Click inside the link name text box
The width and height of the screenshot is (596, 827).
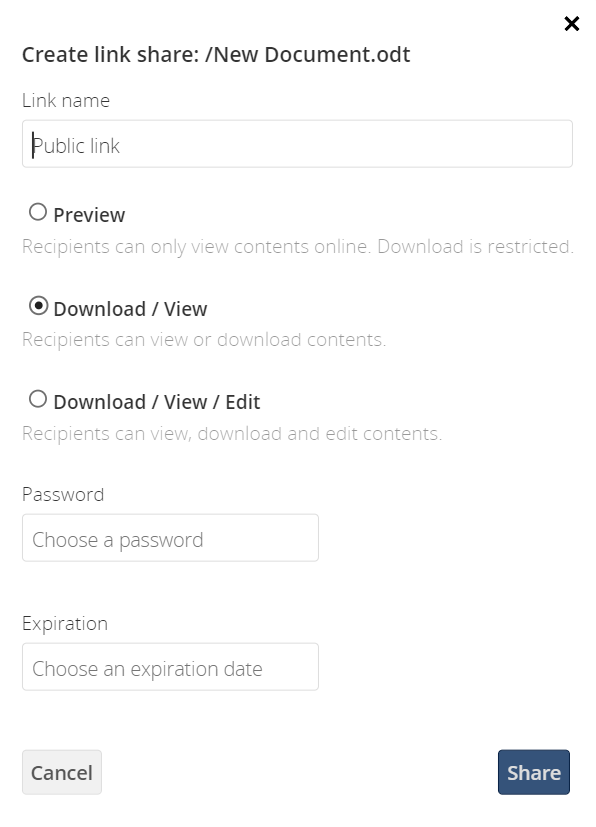coord(296,143)
